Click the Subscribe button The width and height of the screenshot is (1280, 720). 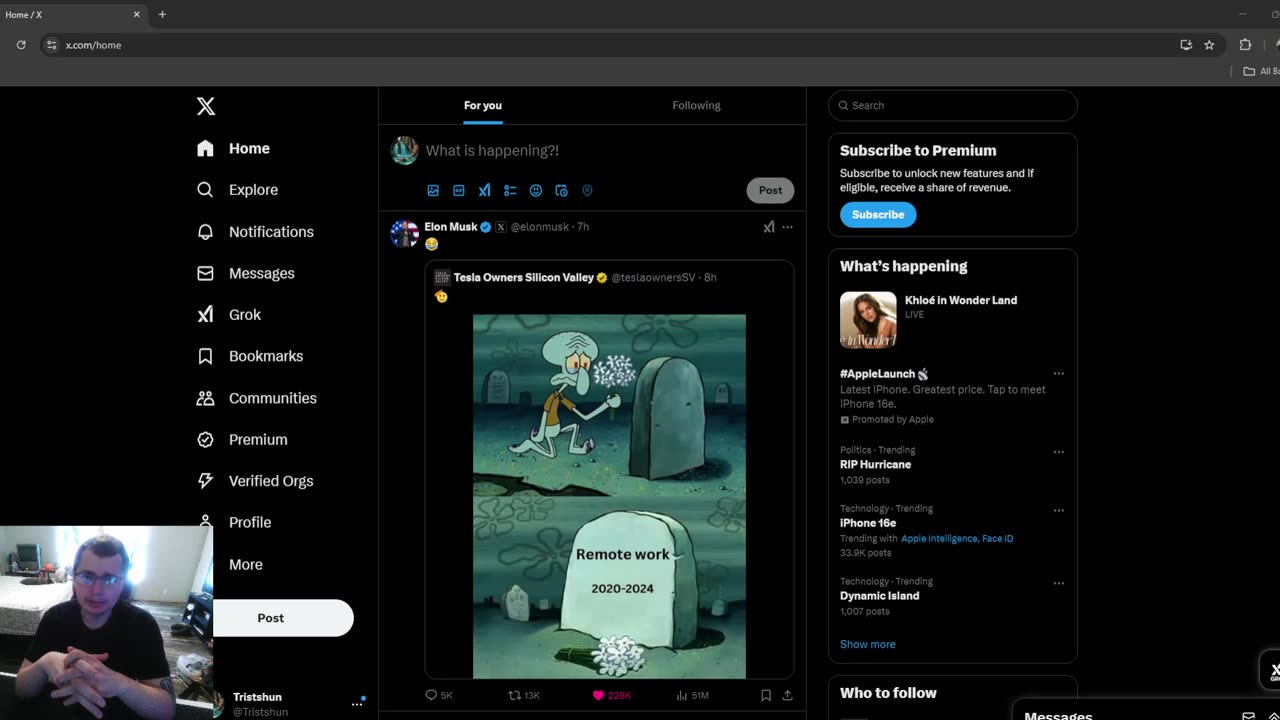pyautogui.click(x=878, y=215)
